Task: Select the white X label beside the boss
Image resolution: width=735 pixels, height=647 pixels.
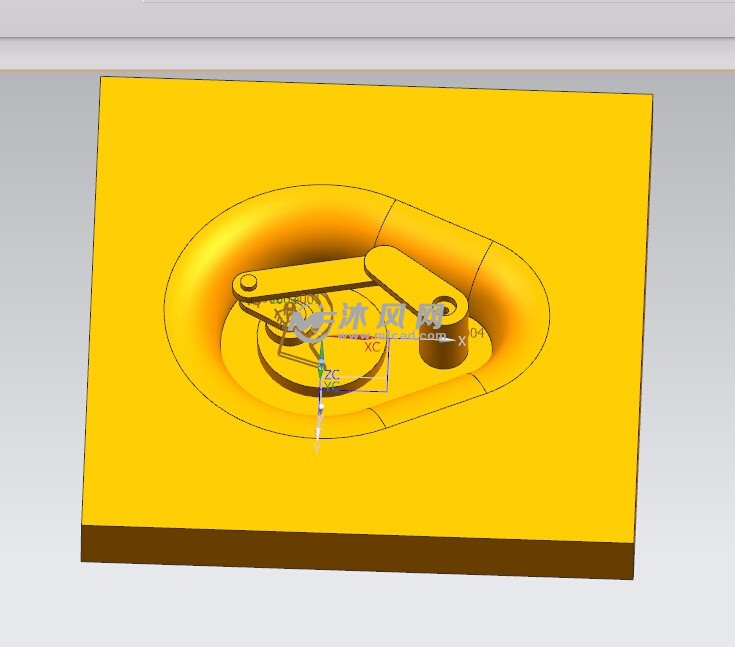Action: click(462, 341)
